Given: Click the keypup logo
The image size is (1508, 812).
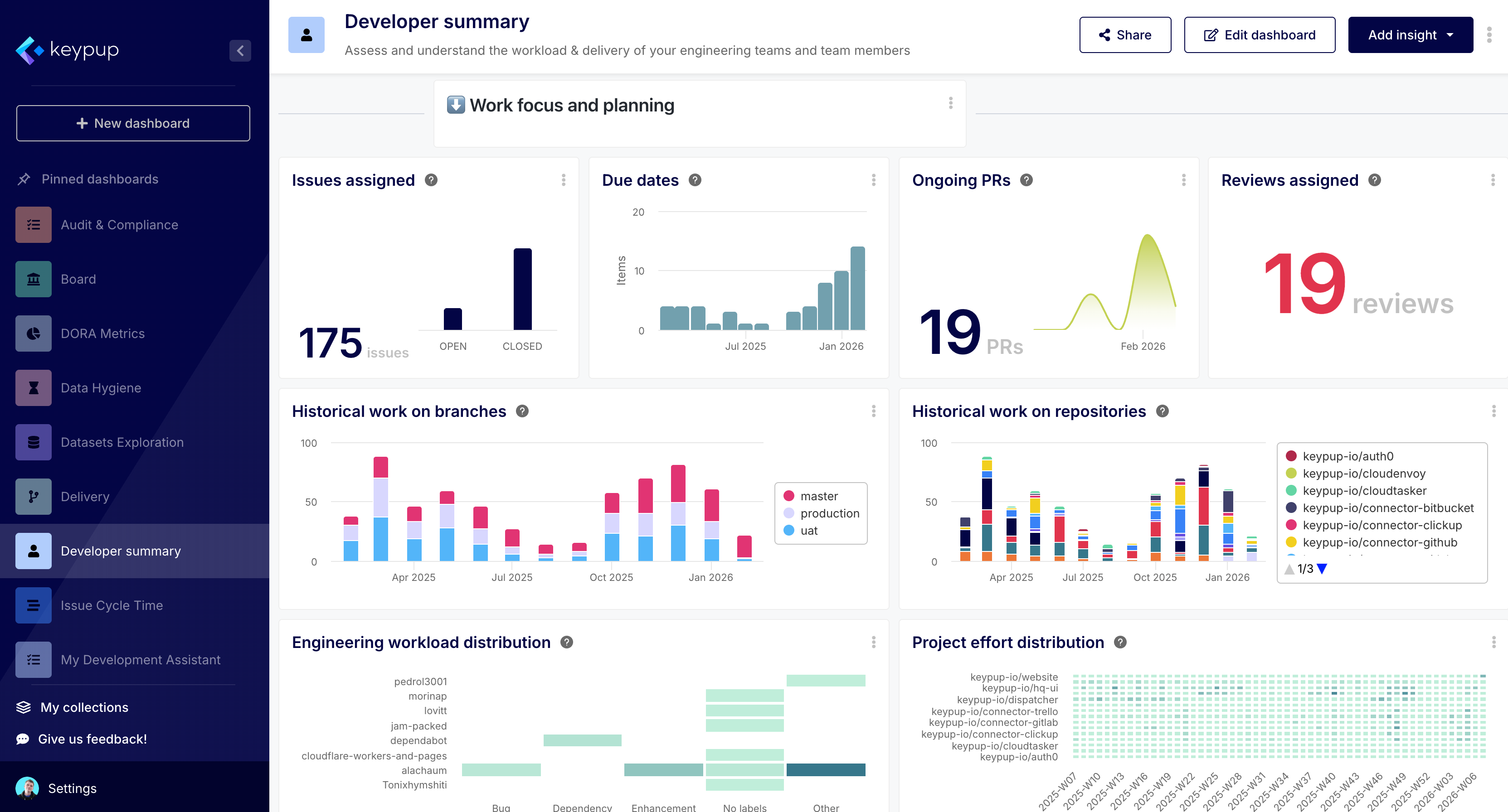Looking at the screenshot, I should (x=67, y=50).
